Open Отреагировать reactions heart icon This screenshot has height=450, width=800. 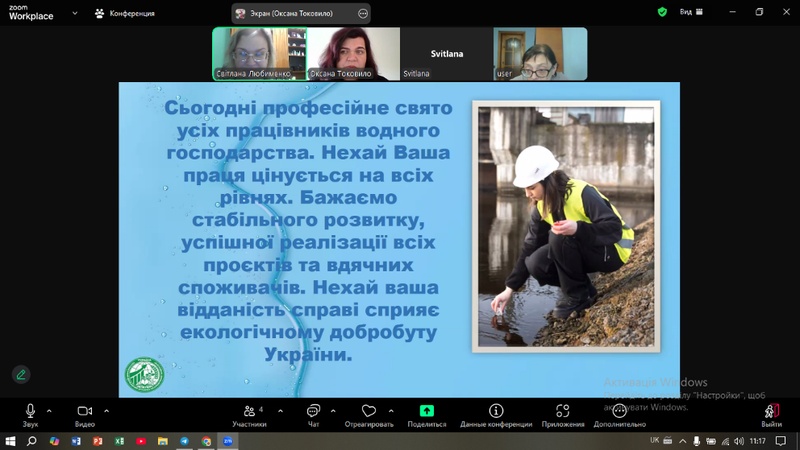[369, 411]
